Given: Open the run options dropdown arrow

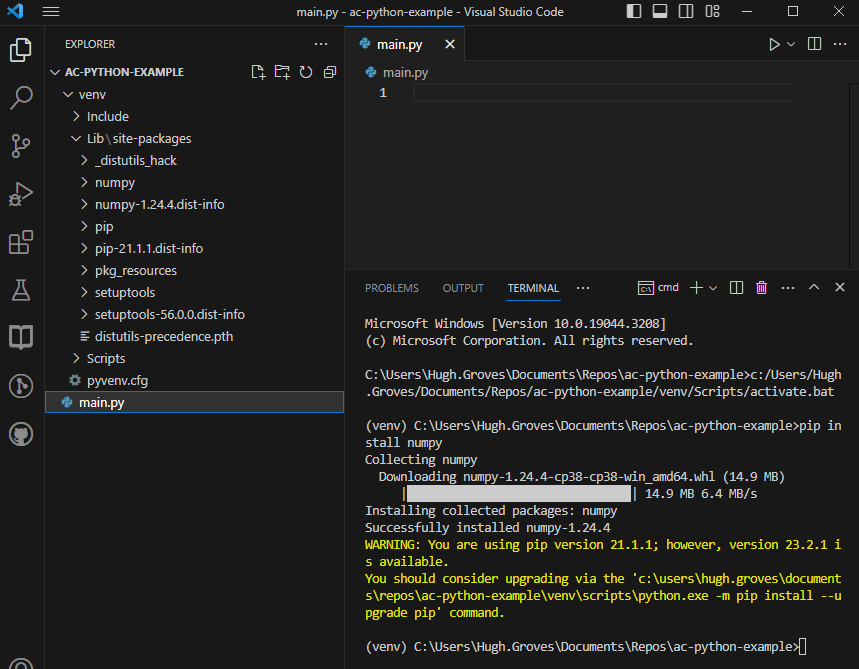Looking at the screenshot, I should pyautogui.click(x=791, y=44).
